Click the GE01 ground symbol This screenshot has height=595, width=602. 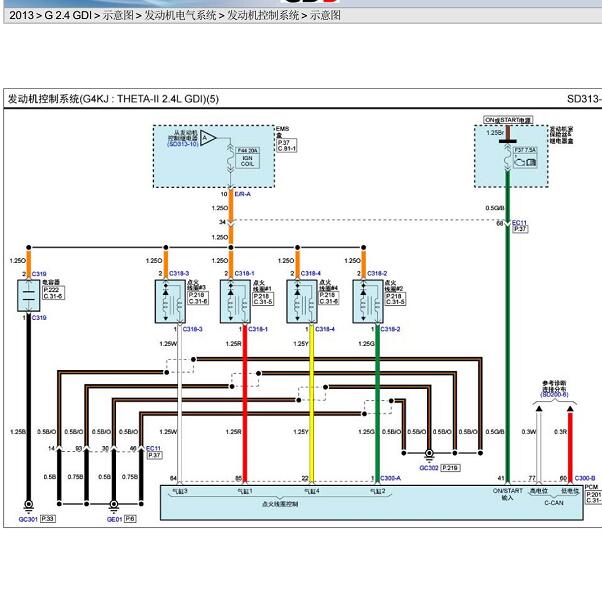coord(114,506)
